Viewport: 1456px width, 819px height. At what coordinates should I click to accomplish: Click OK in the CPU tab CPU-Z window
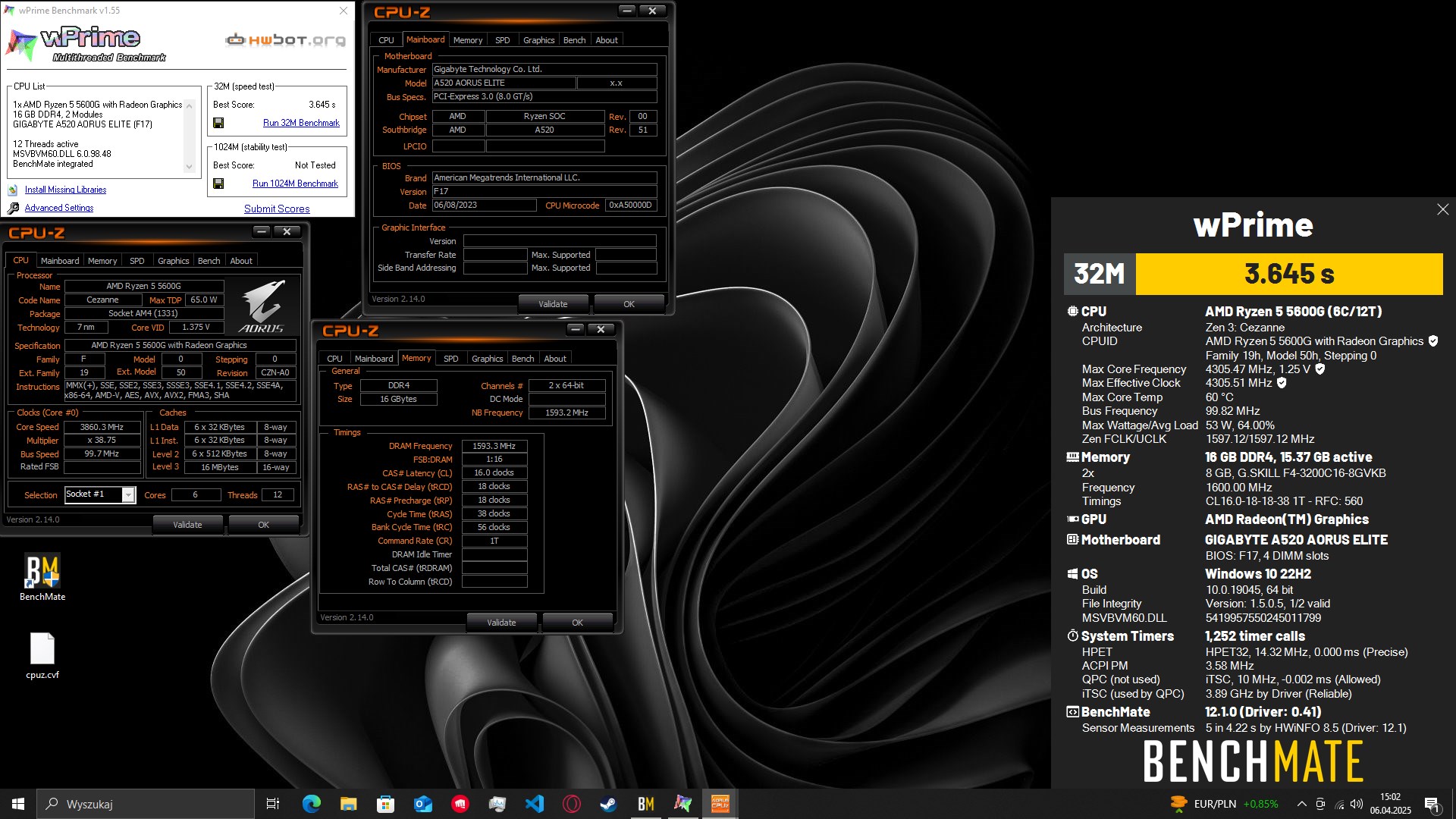(x=263, y=525)
